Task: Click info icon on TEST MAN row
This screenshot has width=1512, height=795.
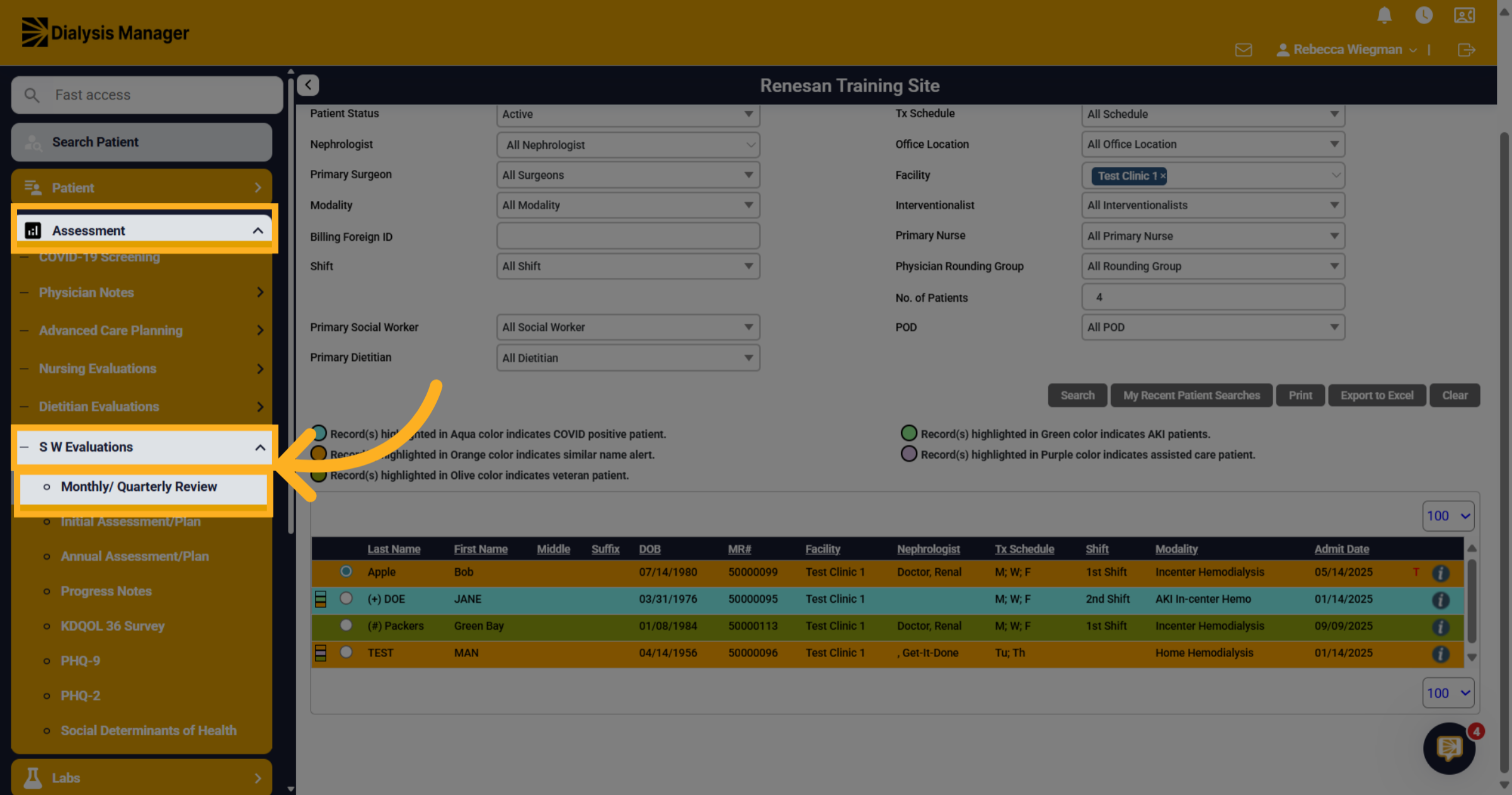Action: tap(1441, 655)
